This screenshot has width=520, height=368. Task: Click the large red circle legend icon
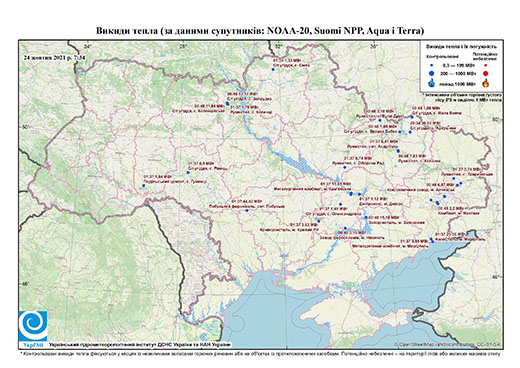pos(485,73)
